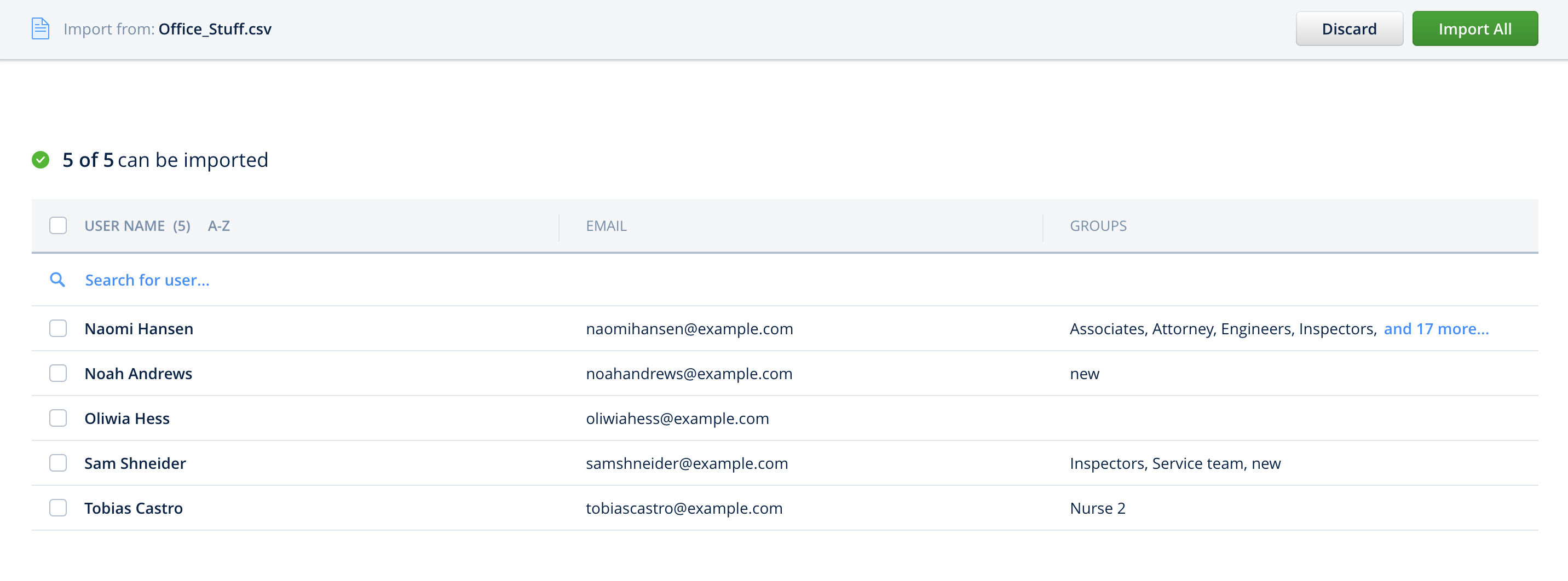Click the naomihansen@example.com email
The width and height of the screenshot is (1568, 581).
(x=689, y=329)
